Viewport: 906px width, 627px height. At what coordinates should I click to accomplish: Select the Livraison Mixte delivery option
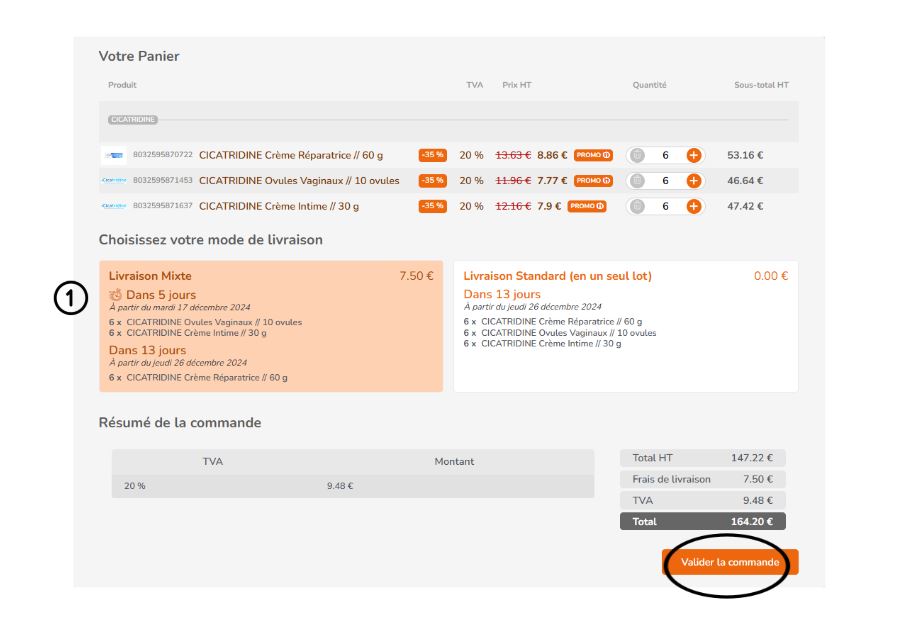coord(270,326)
